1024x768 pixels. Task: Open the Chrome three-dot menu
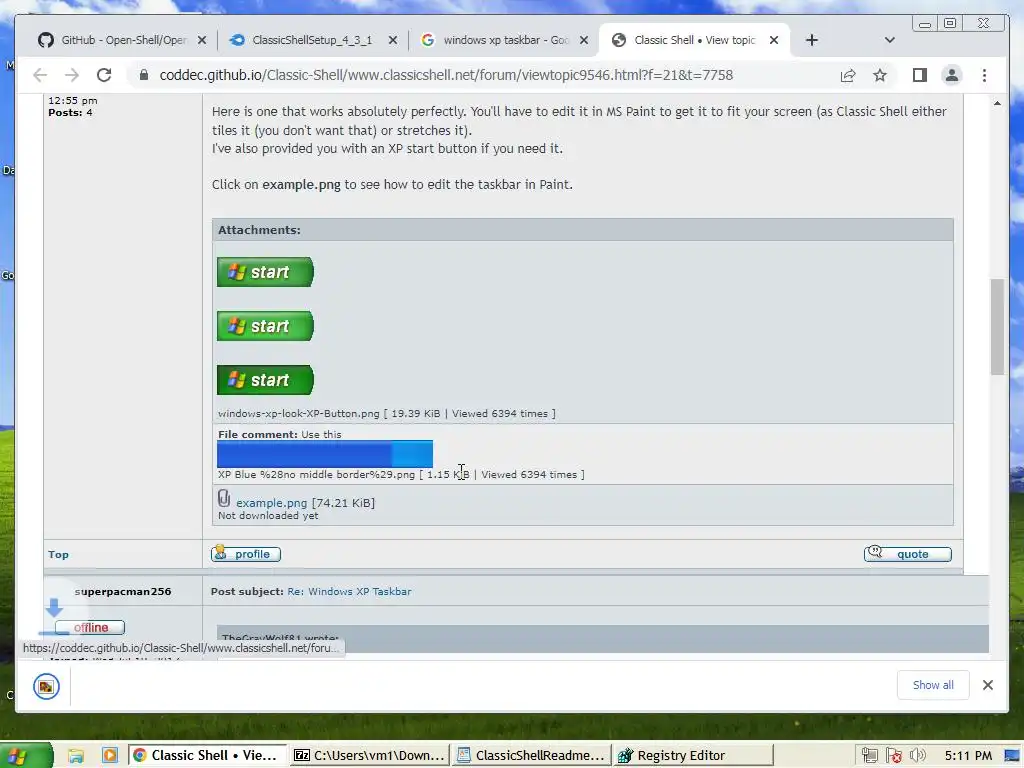tap(984, 75)
